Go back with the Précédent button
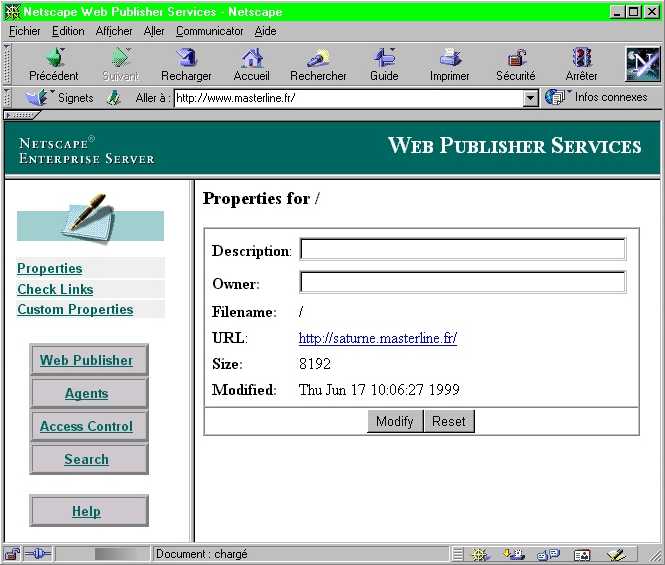665x565 pixels. pos(54,64)
